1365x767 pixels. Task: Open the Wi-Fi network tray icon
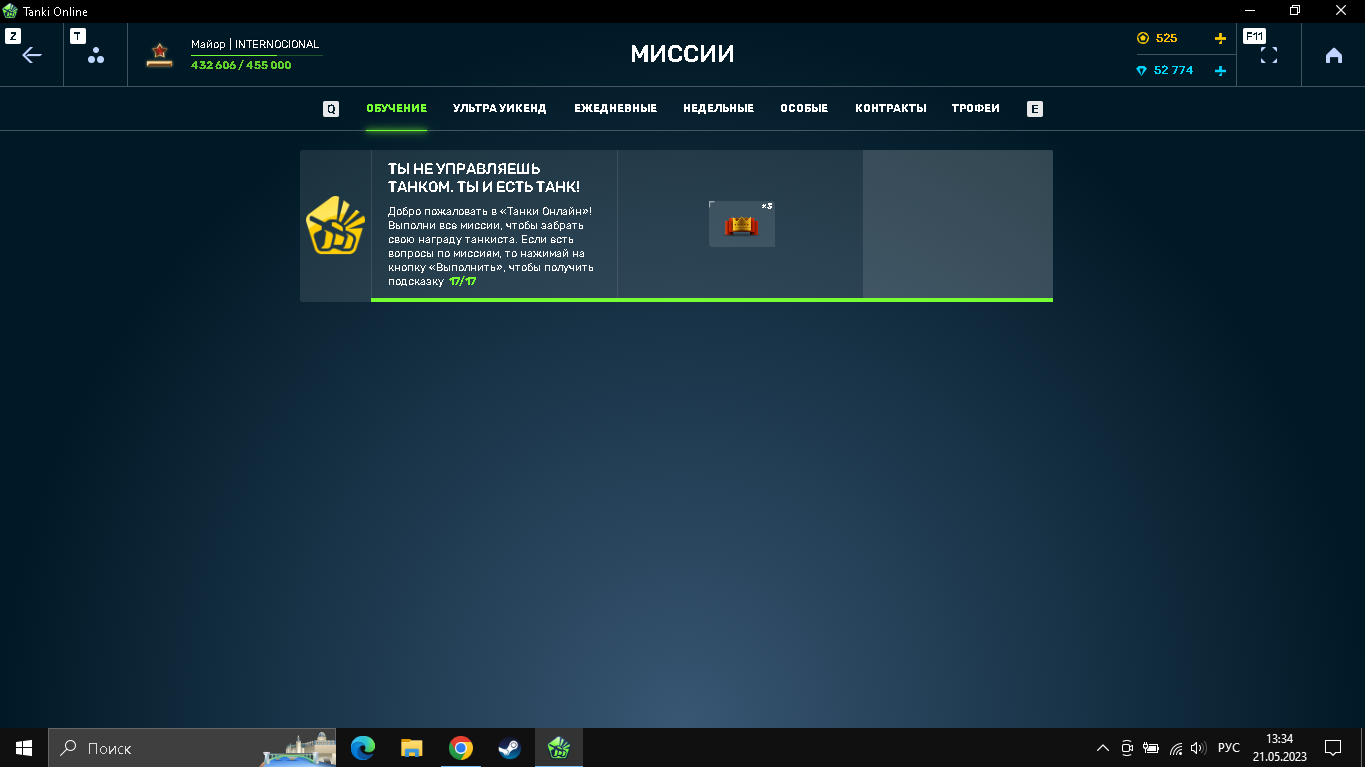(x=1176, y=748)
